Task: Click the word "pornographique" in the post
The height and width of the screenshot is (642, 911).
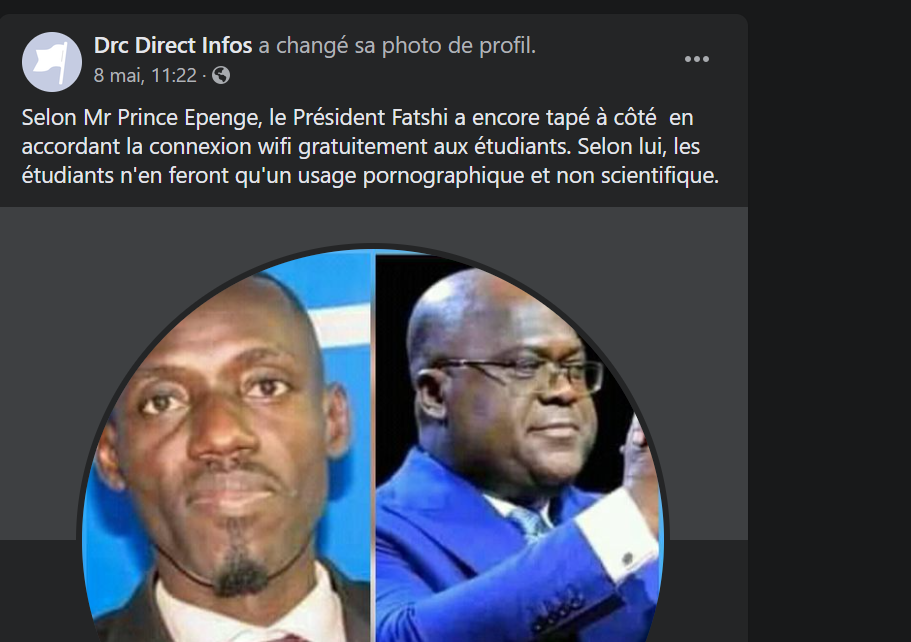Action: (443, 175)
